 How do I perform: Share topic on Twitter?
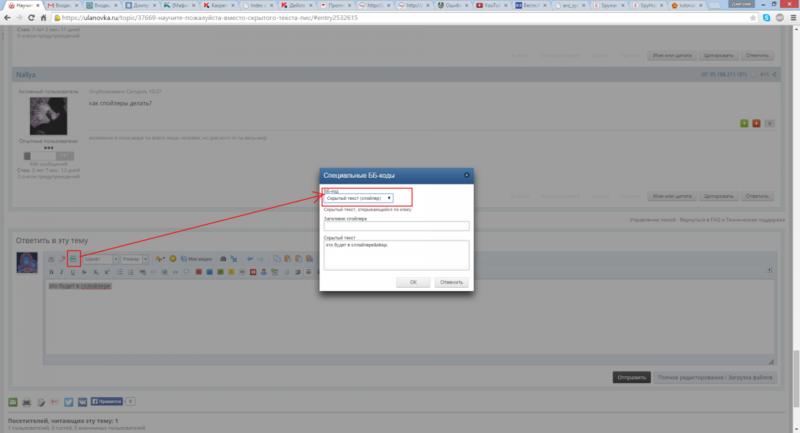coord(68,402)
